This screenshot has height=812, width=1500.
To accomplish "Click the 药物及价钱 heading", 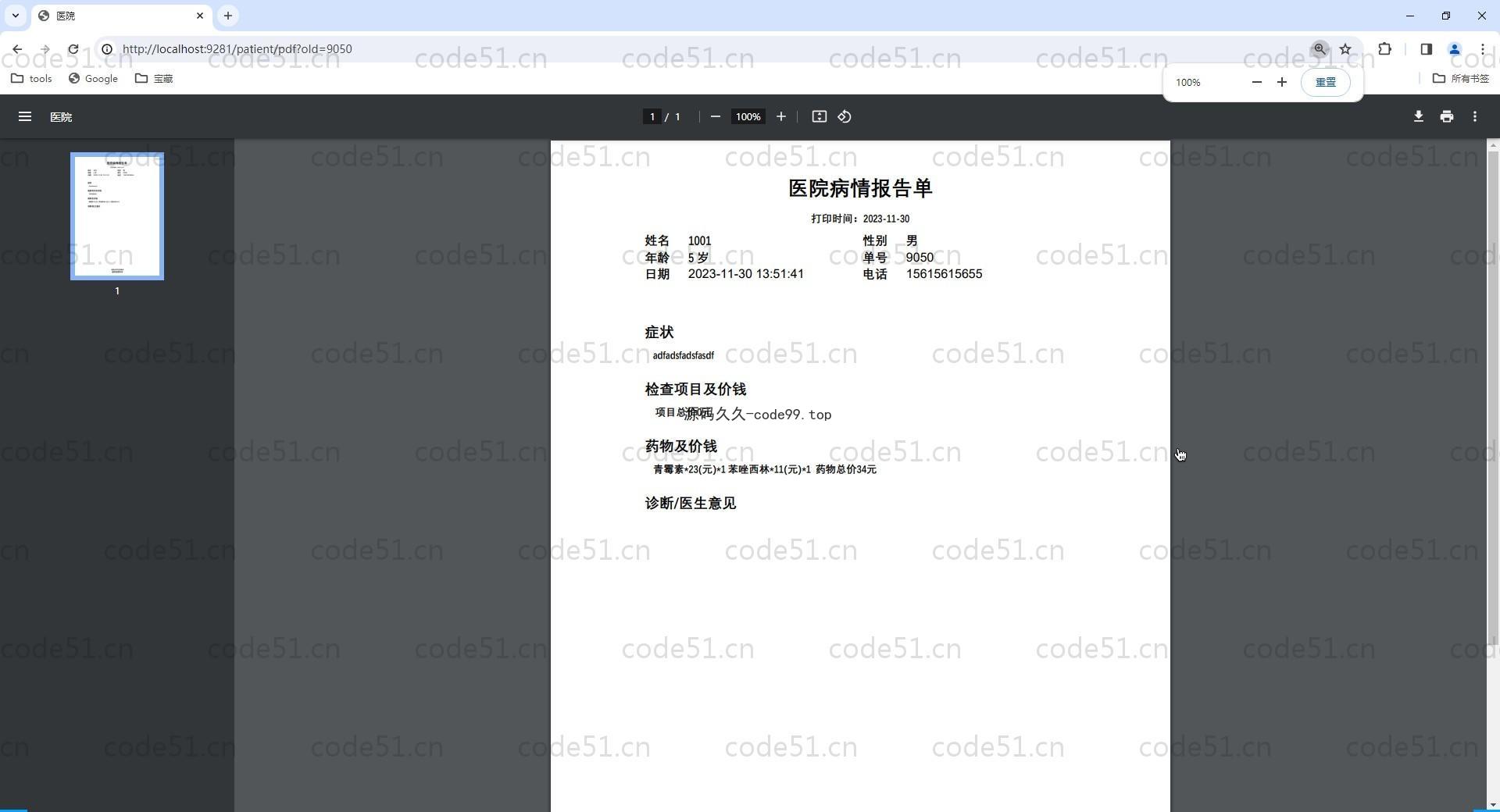I will point(680,447).
